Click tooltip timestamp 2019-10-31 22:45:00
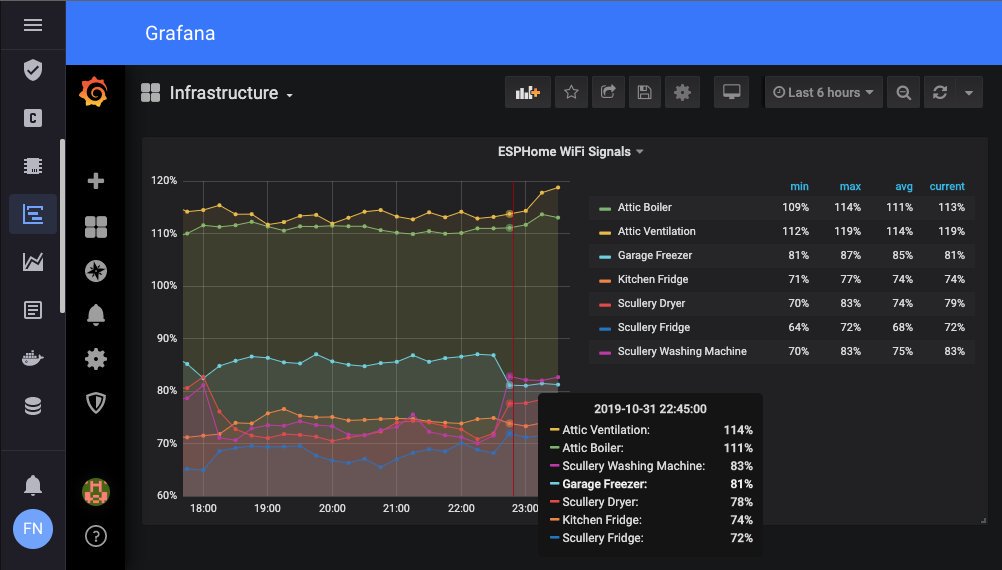This screenshot has width=1002, height=570. 651,409
